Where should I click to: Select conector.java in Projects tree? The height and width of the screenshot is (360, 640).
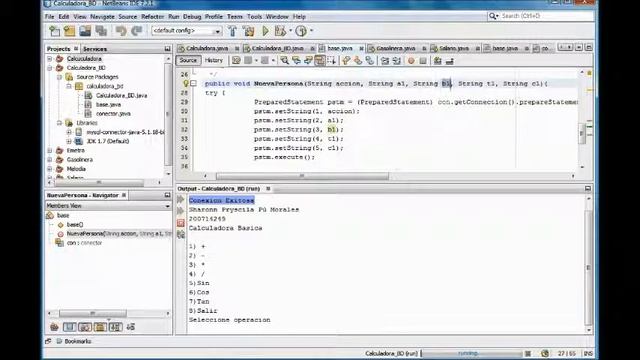click(113, 114)
